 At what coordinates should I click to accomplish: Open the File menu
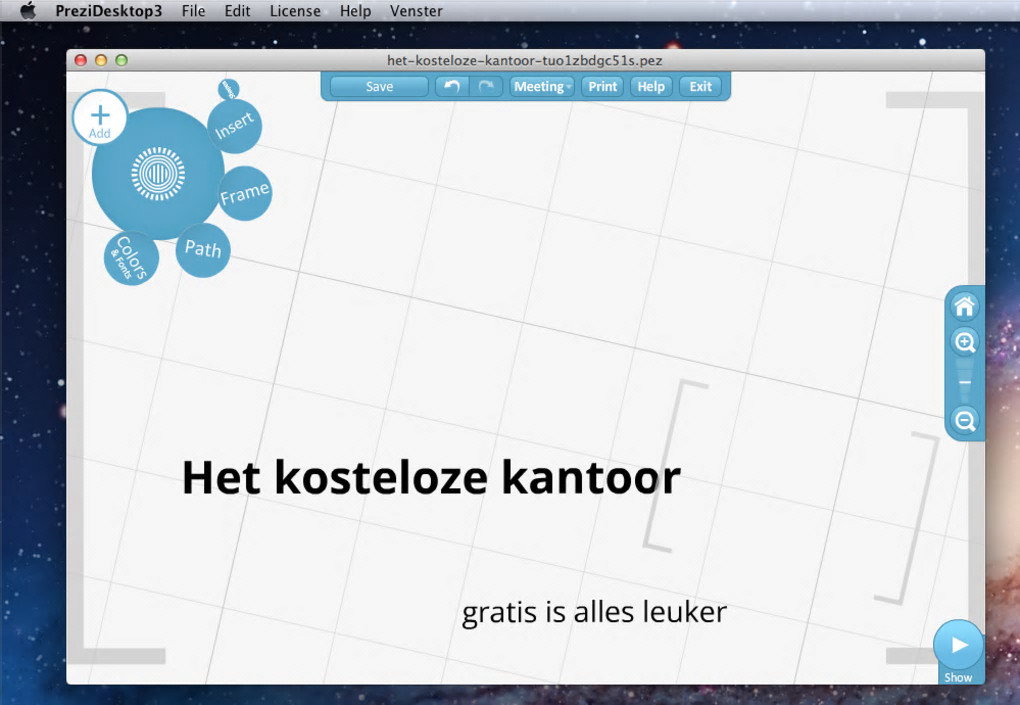pos(193,11)
